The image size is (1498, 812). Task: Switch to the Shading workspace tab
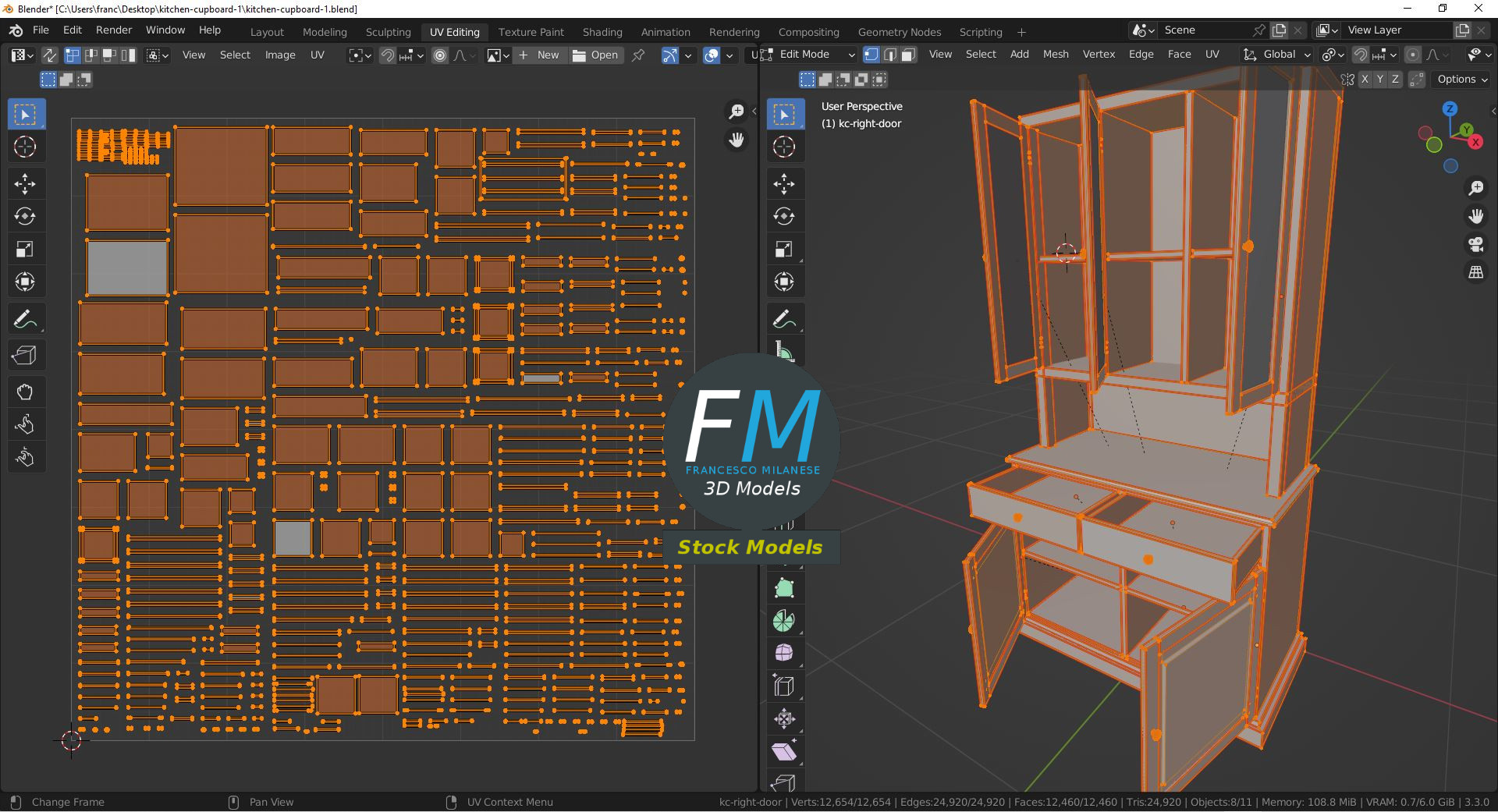point(602,32)
